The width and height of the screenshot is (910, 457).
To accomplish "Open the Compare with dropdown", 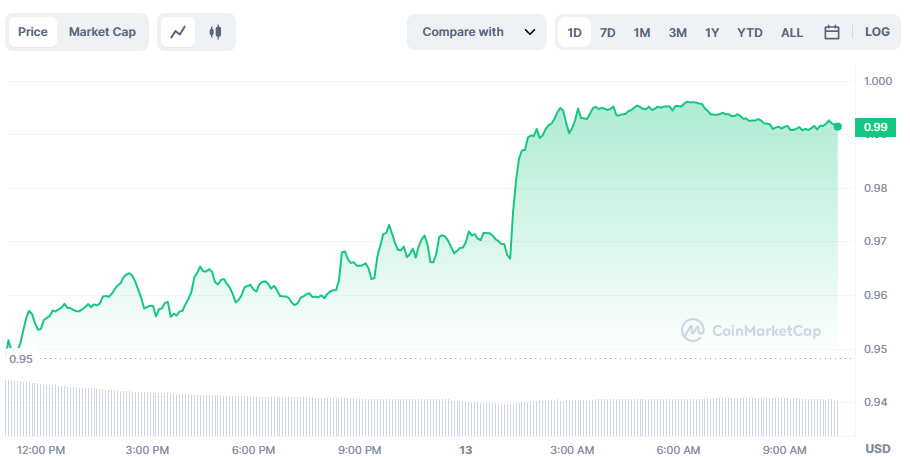I will click(476, 32).
